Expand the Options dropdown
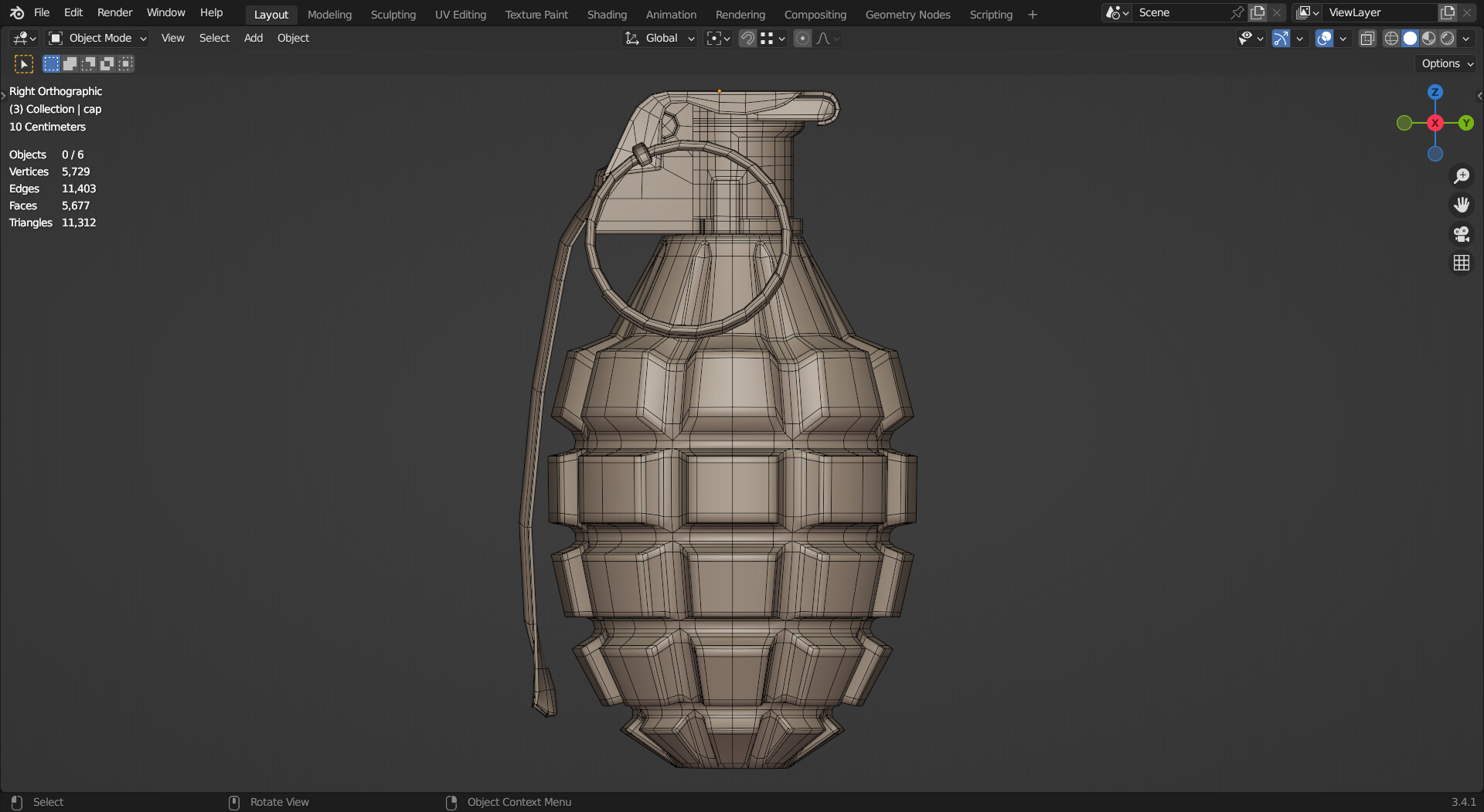Screen dimensions: 1484x812 coord(1445,63)
